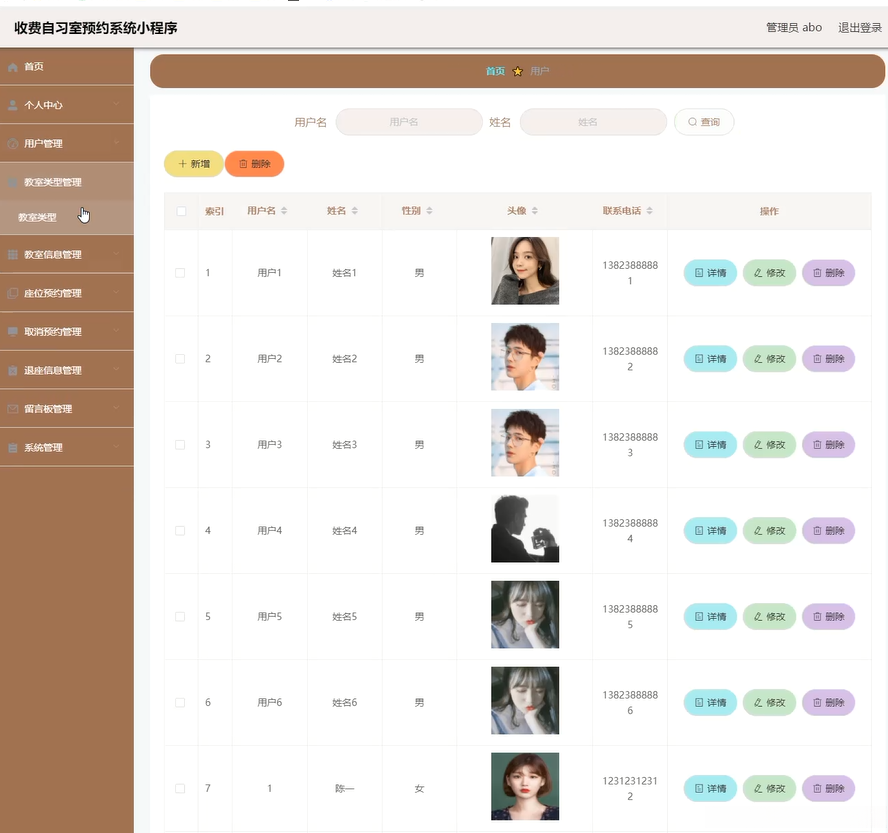The height and width of the screenshot is (833, 888).
Task: Expand the 退座信息管理 menu chevron
Action: pyautogui.click(x=116, y=369)
